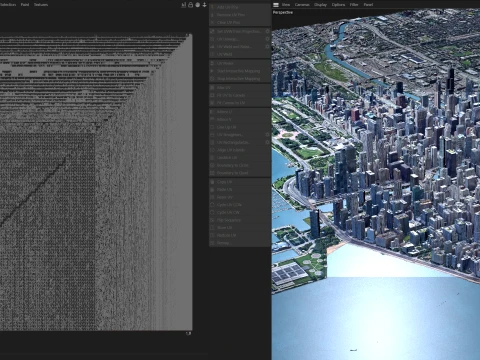Click the Clear UV Pins icon

212,22
